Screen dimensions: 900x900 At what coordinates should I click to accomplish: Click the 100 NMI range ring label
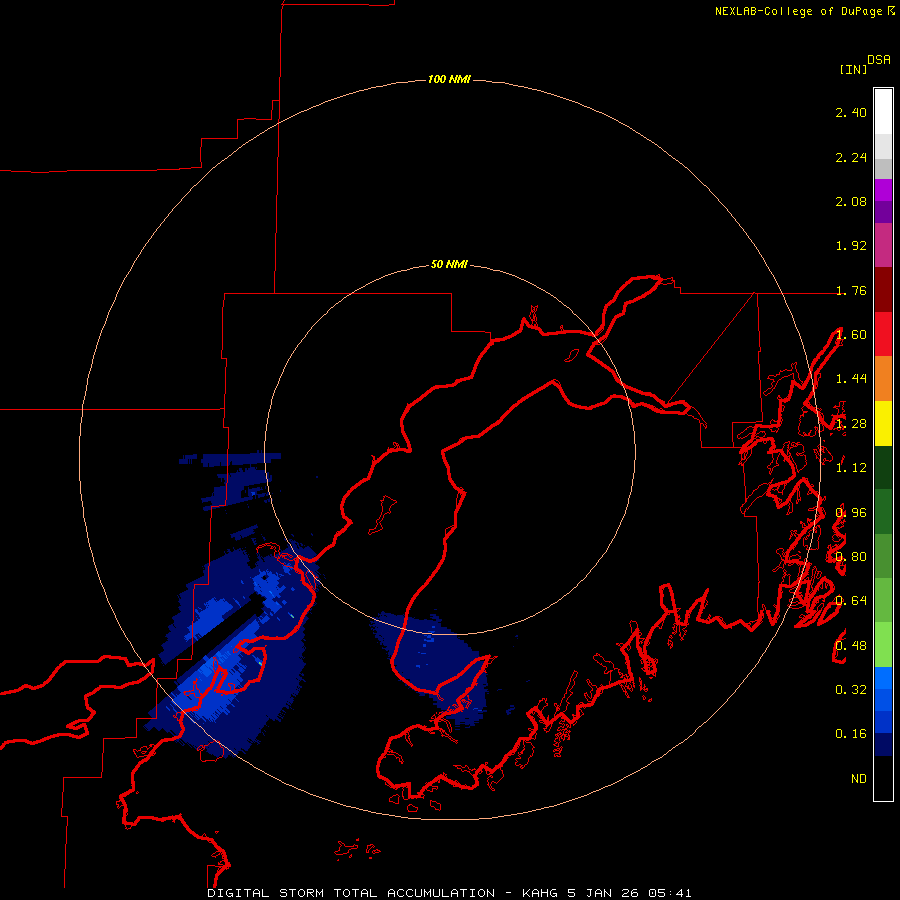tap(449, 79)
